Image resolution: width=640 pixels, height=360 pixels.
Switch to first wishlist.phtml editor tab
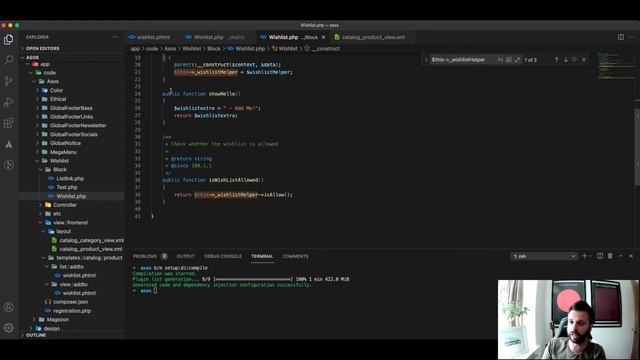point(153,37)
